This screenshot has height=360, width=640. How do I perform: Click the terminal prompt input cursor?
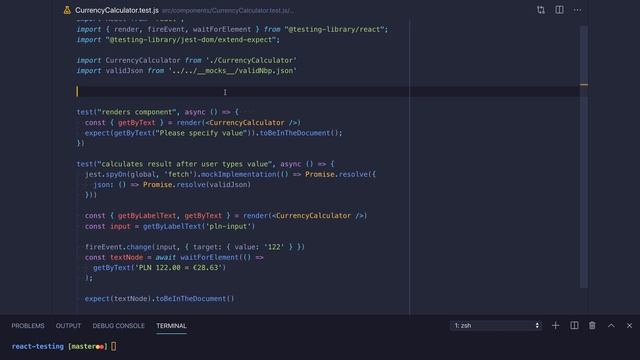click(113, 346)
